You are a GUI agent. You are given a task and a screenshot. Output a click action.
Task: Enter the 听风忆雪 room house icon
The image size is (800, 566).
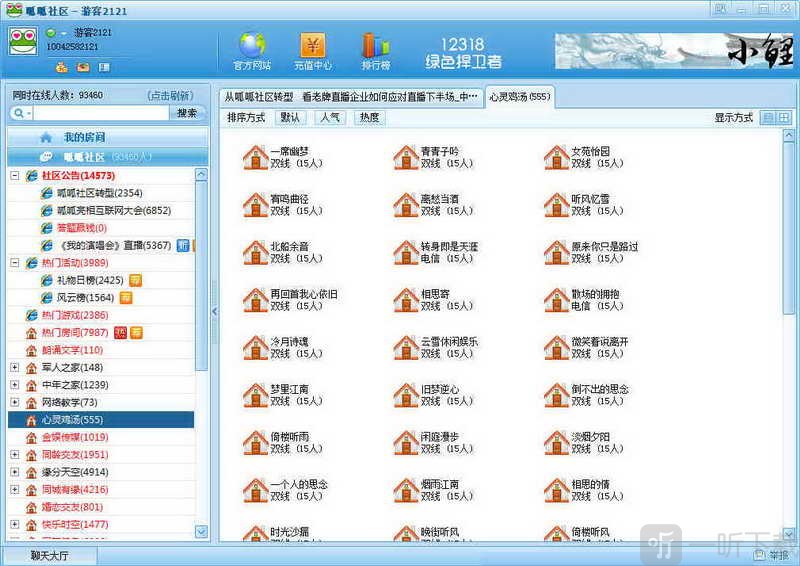coord(557,205)
